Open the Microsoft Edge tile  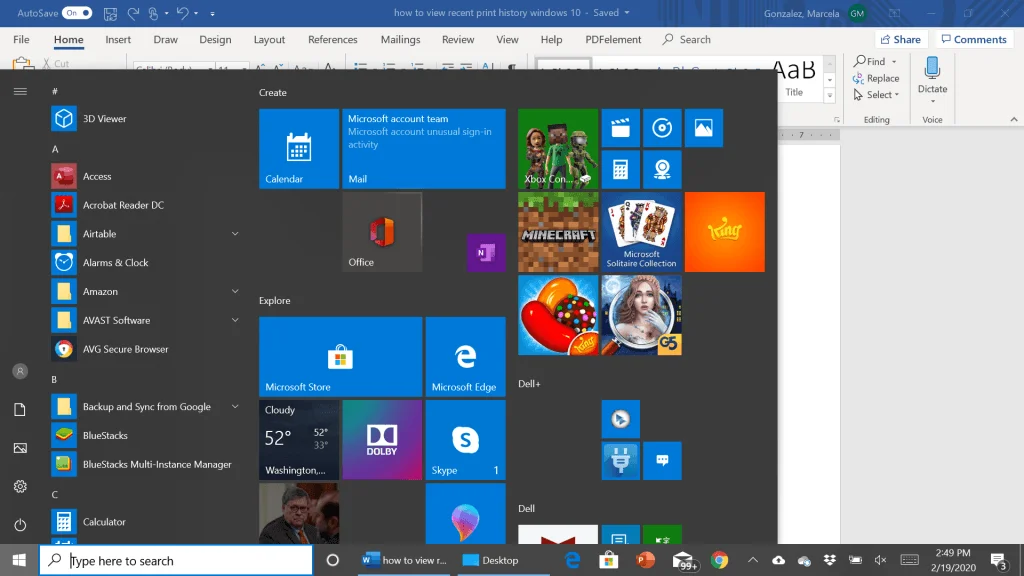[466, 357]
